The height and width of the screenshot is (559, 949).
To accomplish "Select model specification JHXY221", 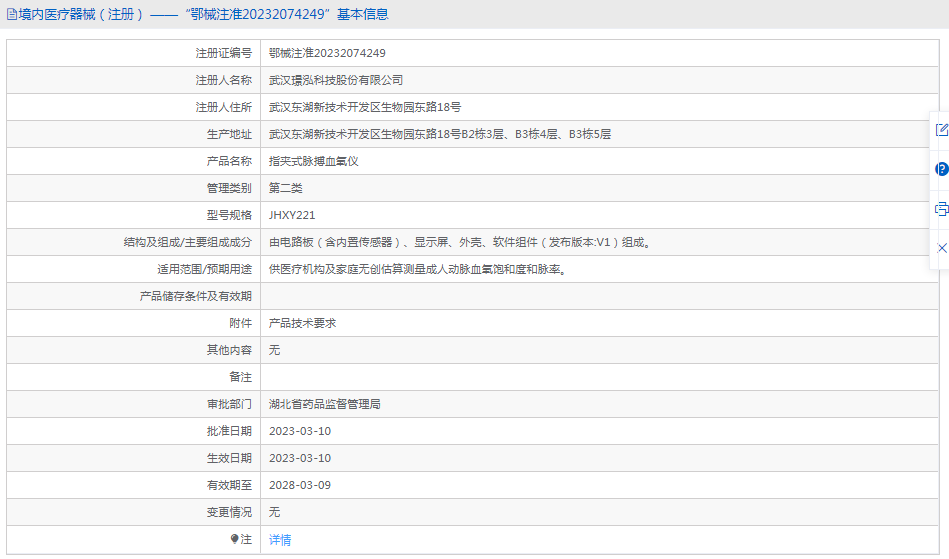I will pyautogui.click(x=292, y=215).
